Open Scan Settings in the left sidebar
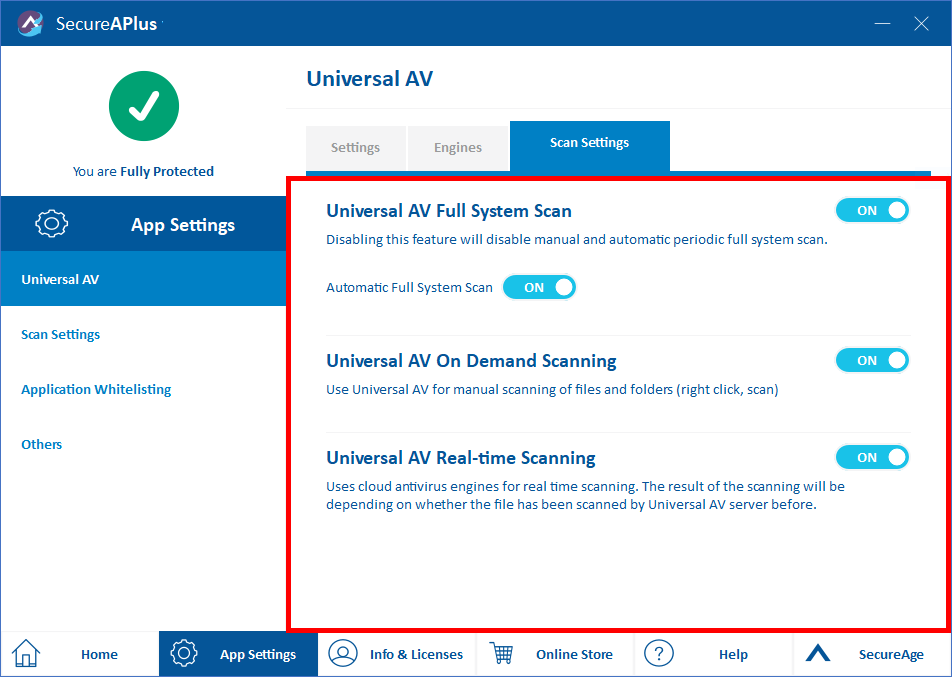This screenshot has height=677, width=952. 61,334
